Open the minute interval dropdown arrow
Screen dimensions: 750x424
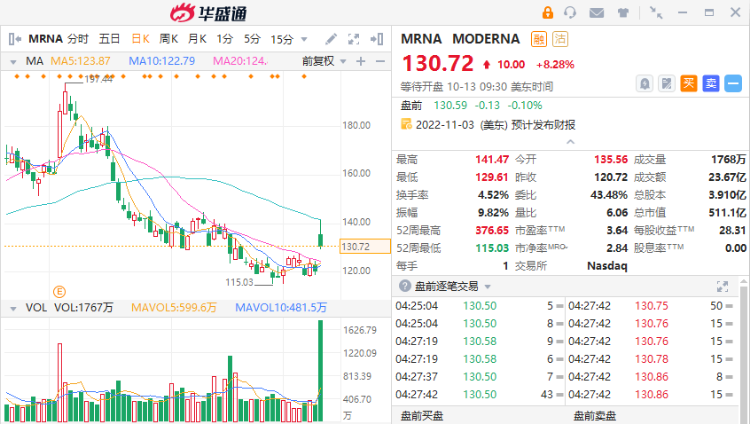304,39
